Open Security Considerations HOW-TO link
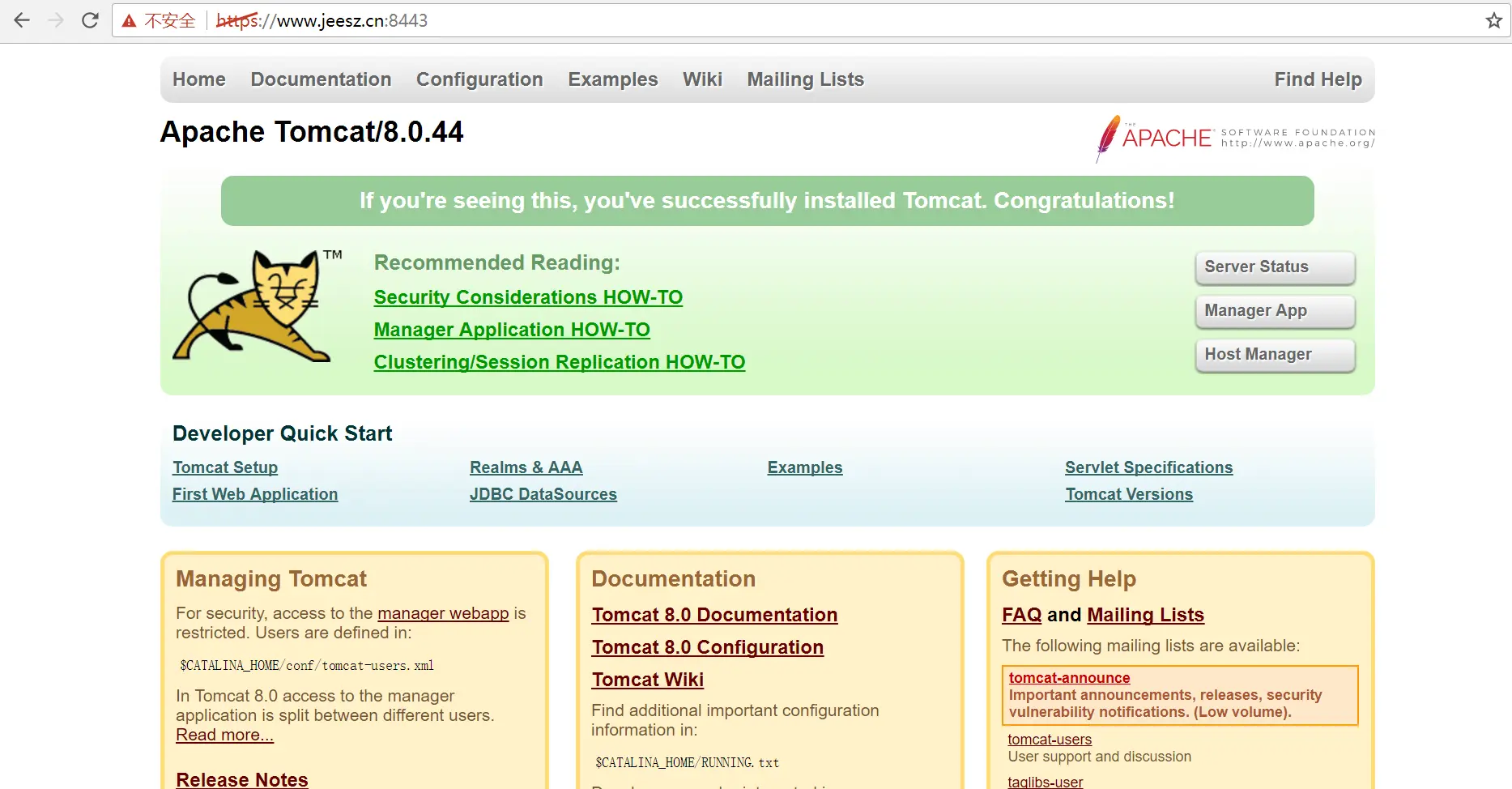1512x789 pixels. pos(528,297)
